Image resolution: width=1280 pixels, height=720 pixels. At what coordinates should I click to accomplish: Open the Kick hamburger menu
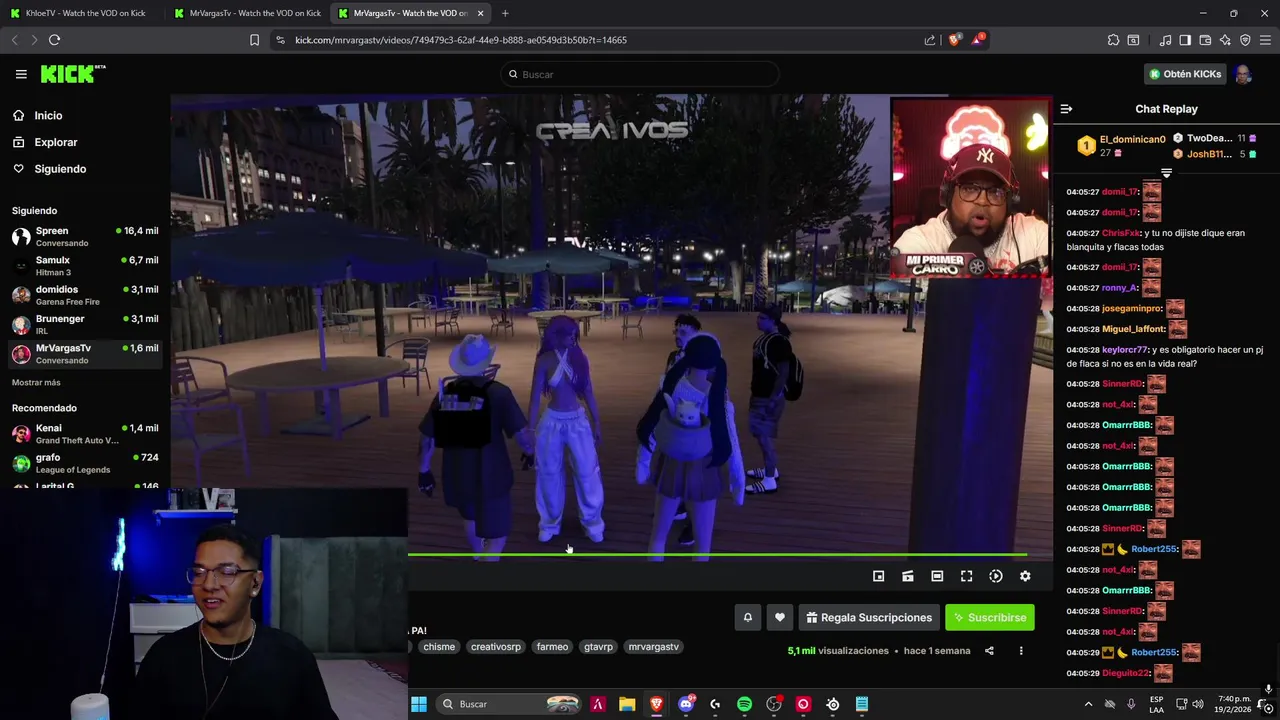point(21,74)
